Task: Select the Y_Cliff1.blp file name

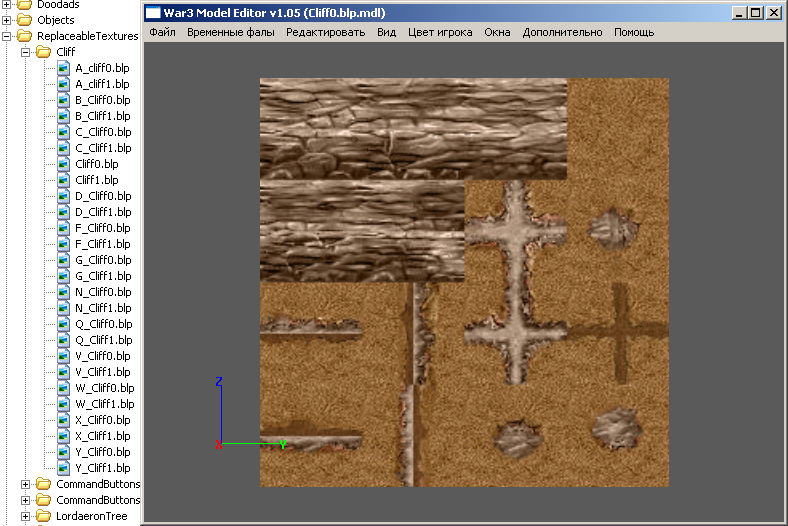Action: [x=103, y=468]
